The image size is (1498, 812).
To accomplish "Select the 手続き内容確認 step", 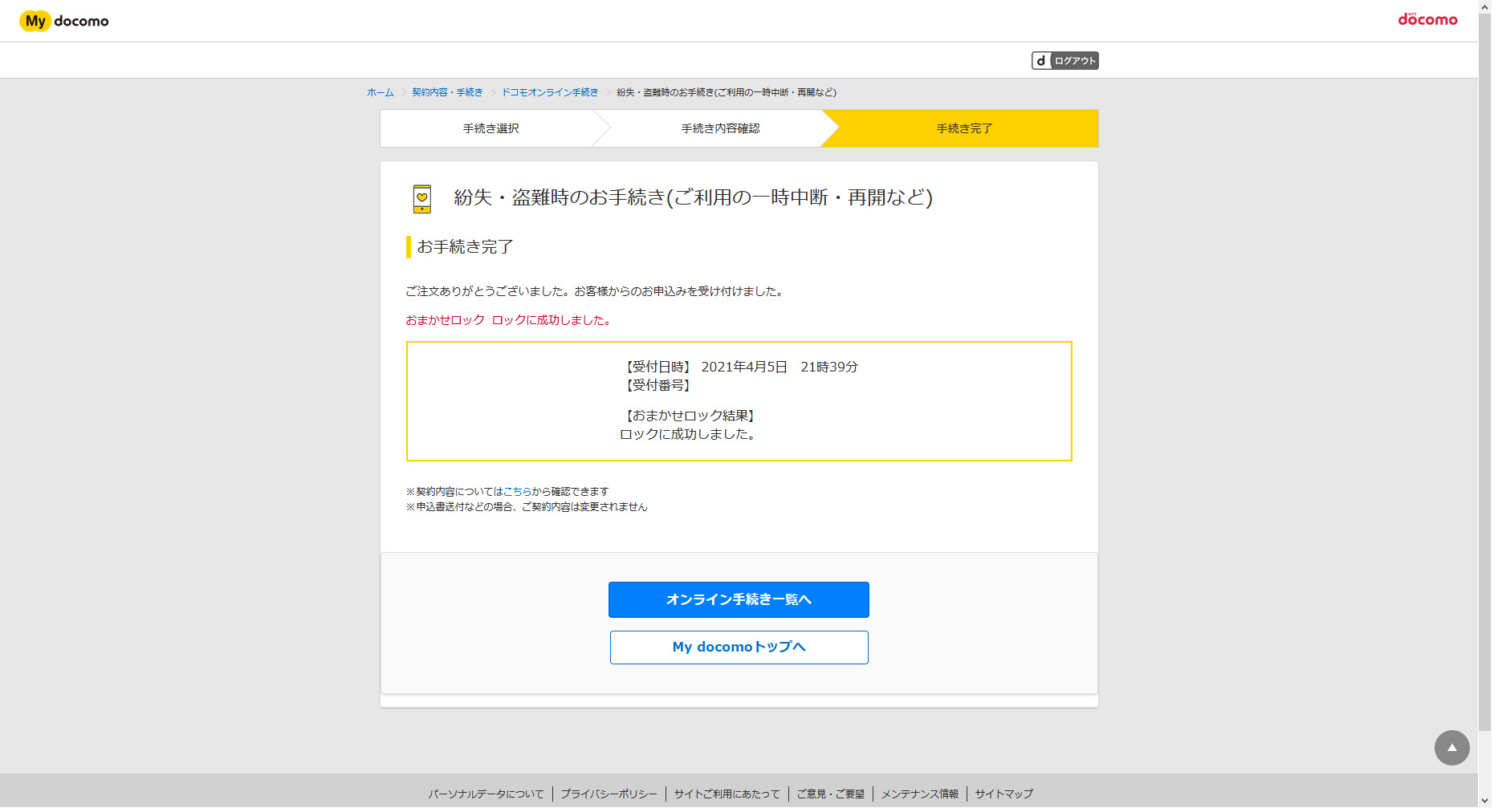I will [x=720, y=128].
